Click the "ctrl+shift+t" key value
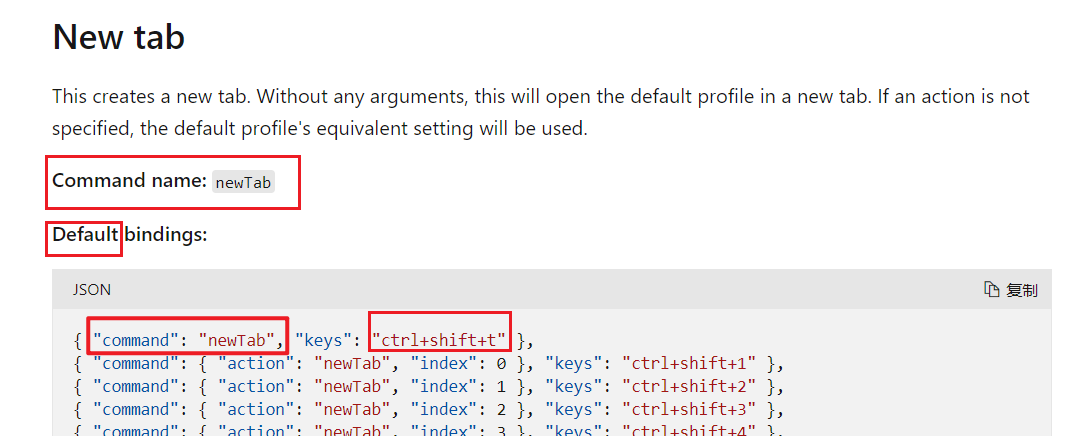This screenshot has height=436, width=1080. 440,340
